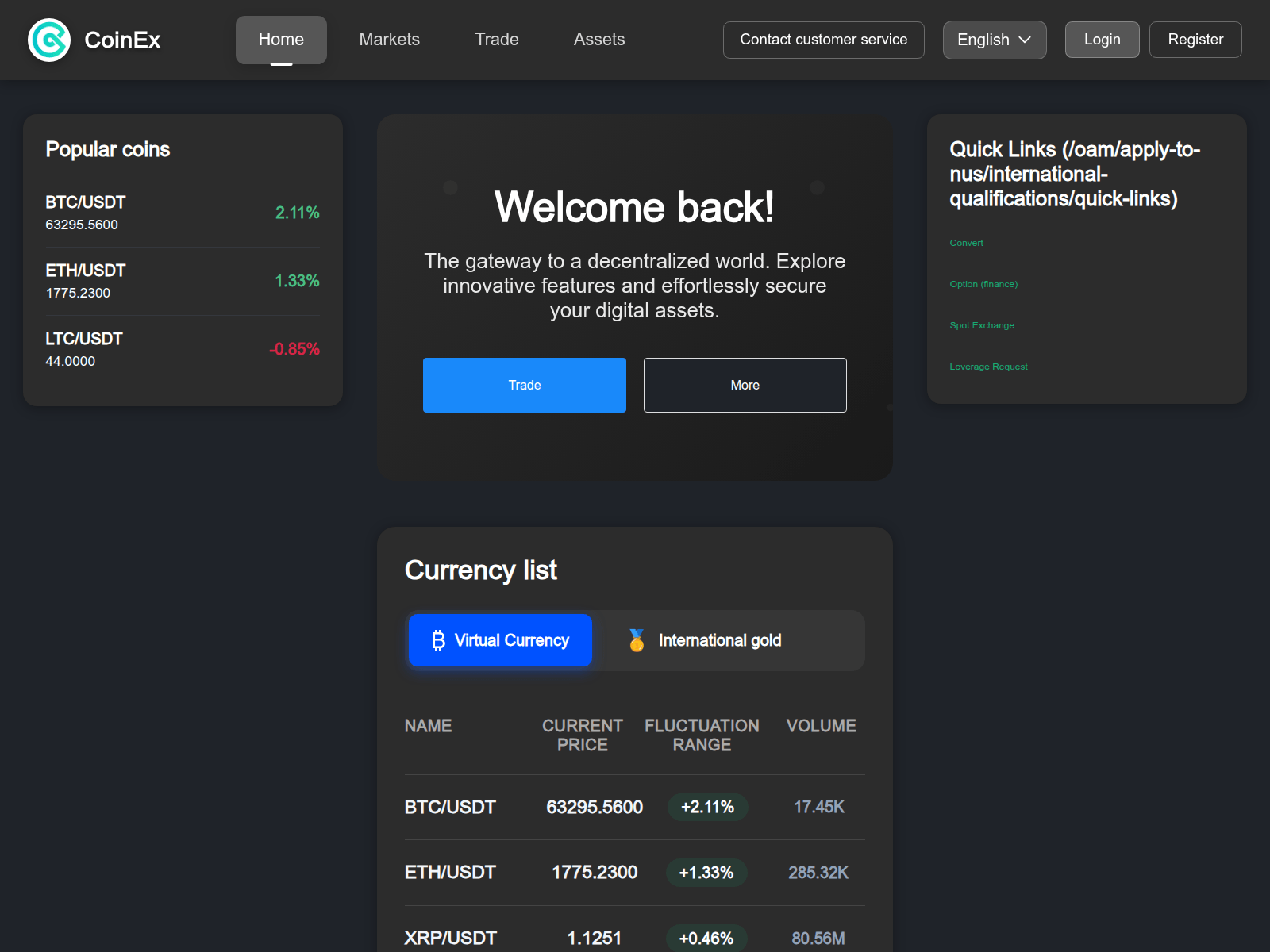Click the 80.56M volume value

point(818,939)
